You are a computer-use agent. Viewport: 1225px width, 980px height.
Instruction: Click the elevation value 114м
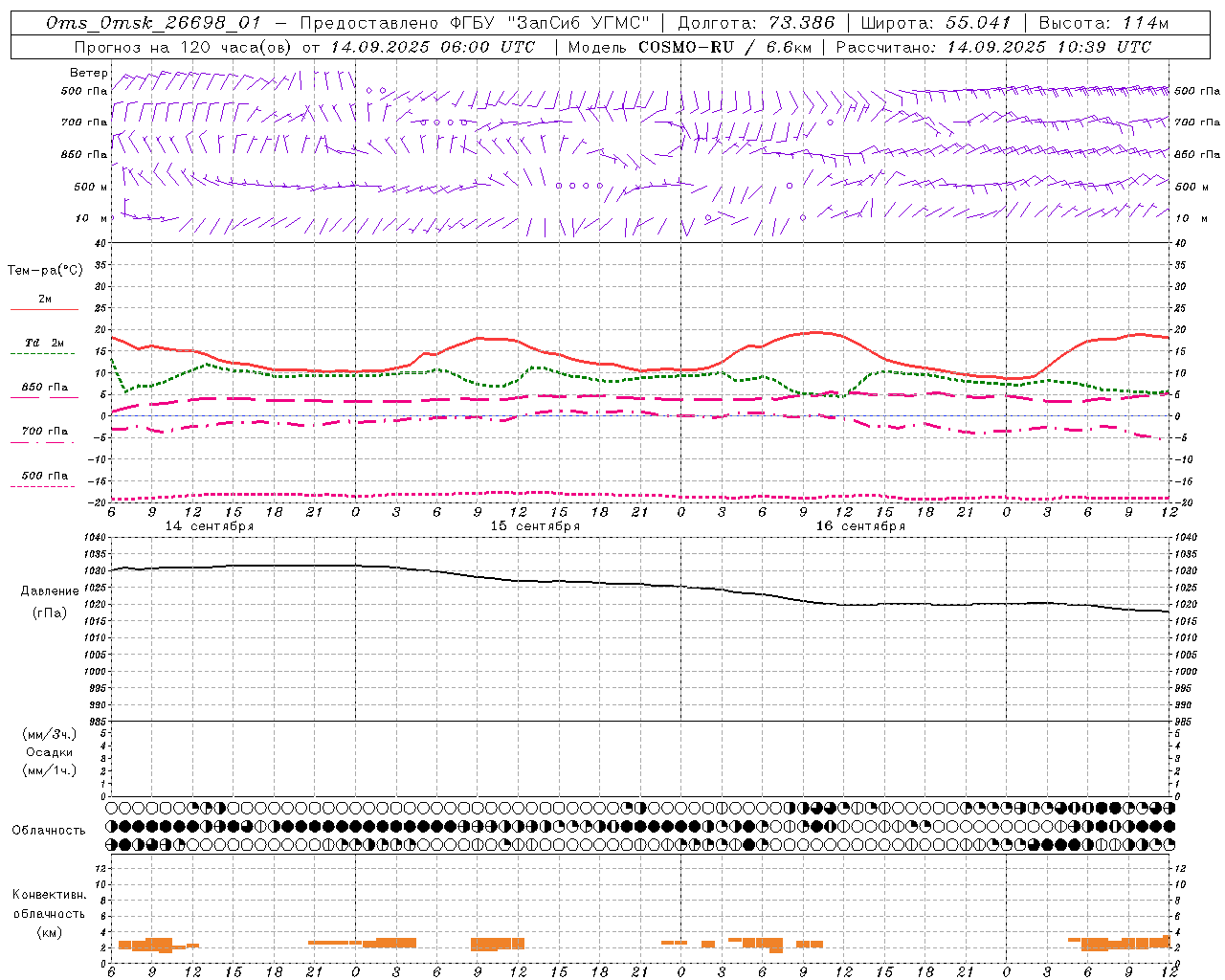click(1147, 23)
